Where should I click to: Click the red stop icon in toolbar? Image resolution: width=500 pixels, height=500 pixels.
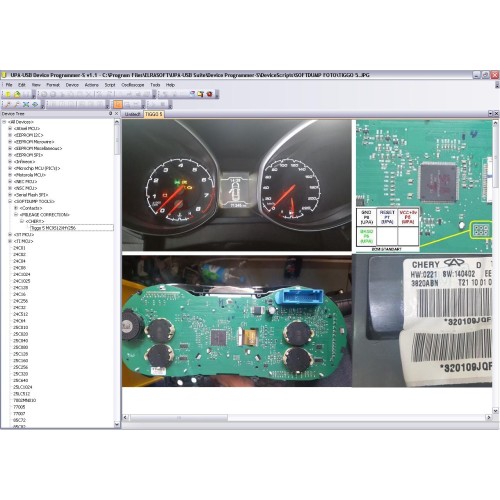coord(209,94)
